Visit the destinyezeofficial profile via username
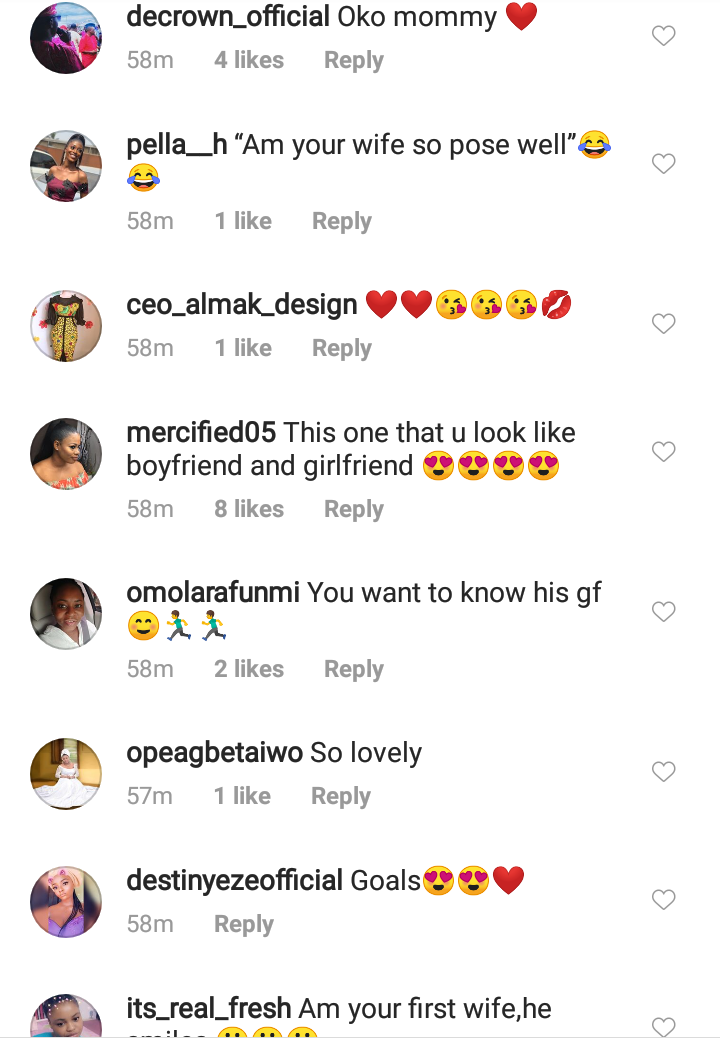The height and width of the screenshot is (1041, 720). tap(235, 881)
